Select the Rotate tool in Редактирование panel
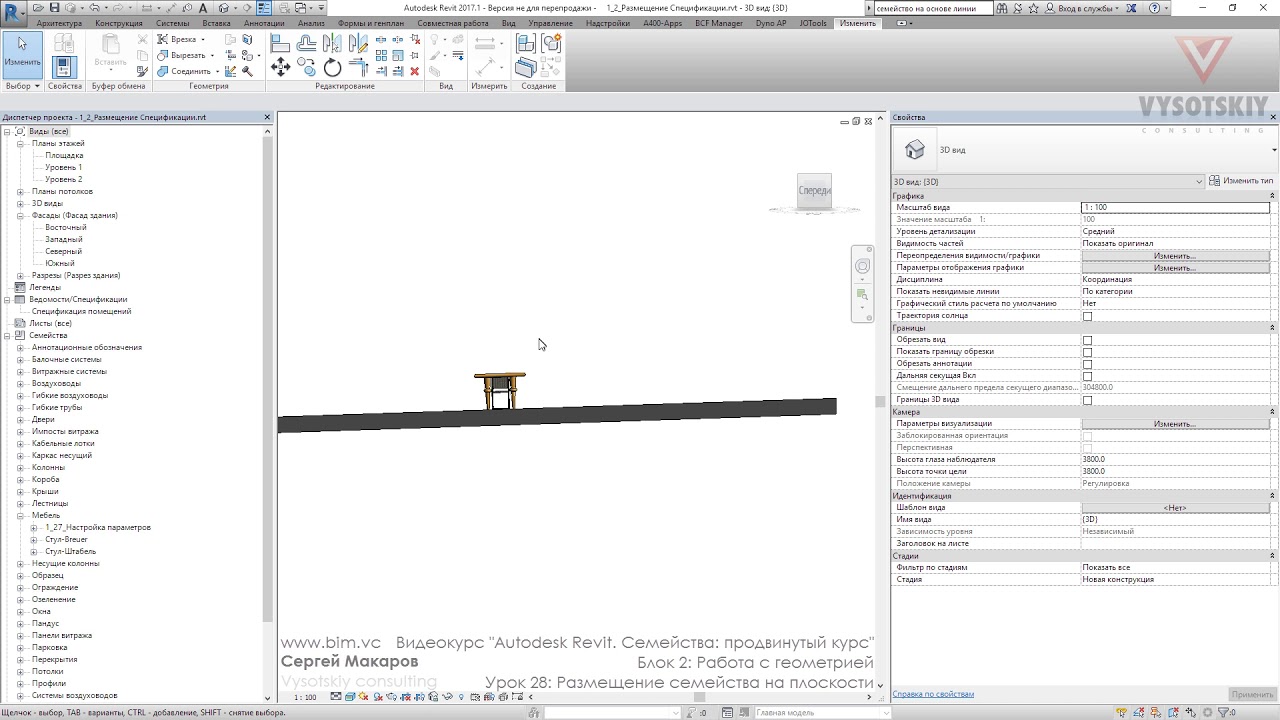This screenshot has height=720, width=1280. (332, 67)
